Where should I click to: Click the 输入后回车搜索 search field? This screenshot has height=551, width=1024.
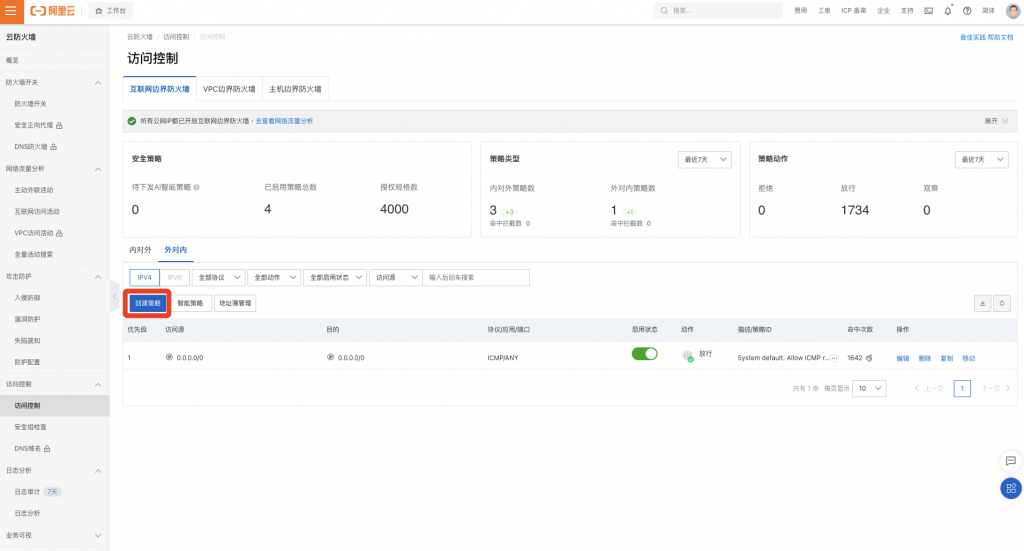476,277
